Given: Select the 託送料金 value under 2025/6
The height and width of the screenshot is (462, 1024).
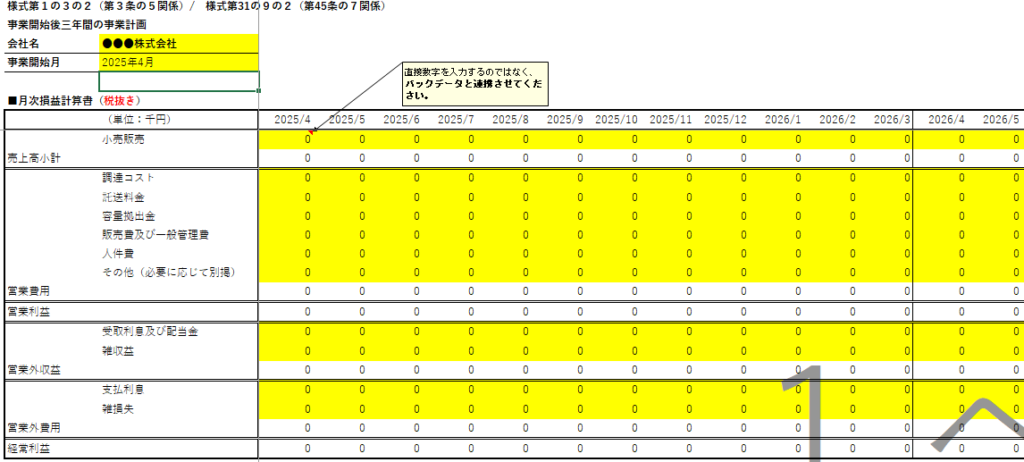Looking at the screenshot, I should (x=401, y=197).
